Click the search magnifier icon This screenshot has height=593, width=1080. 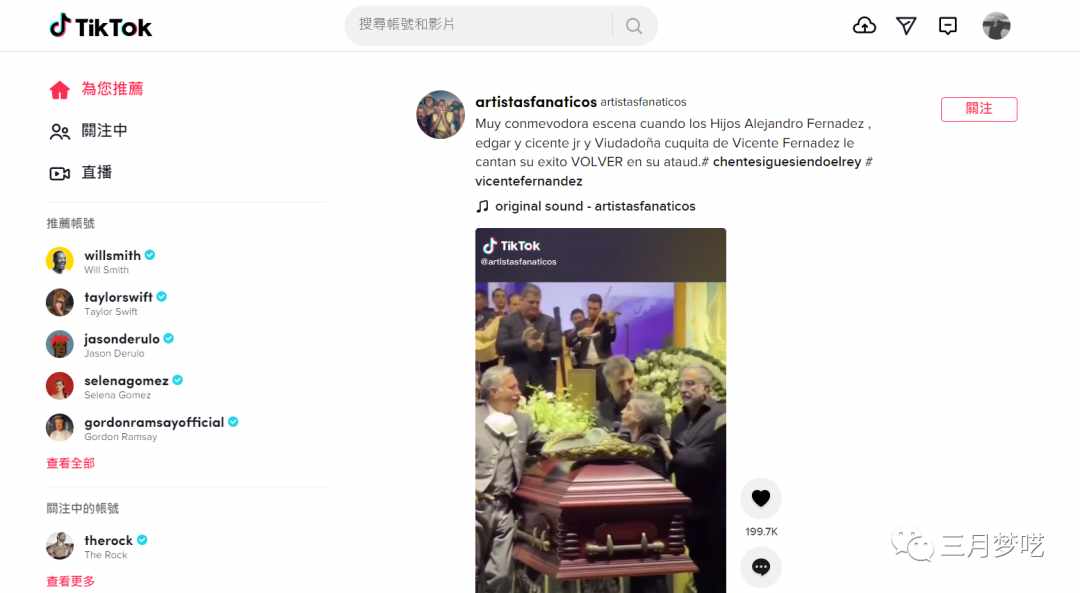tap(634, 26)
